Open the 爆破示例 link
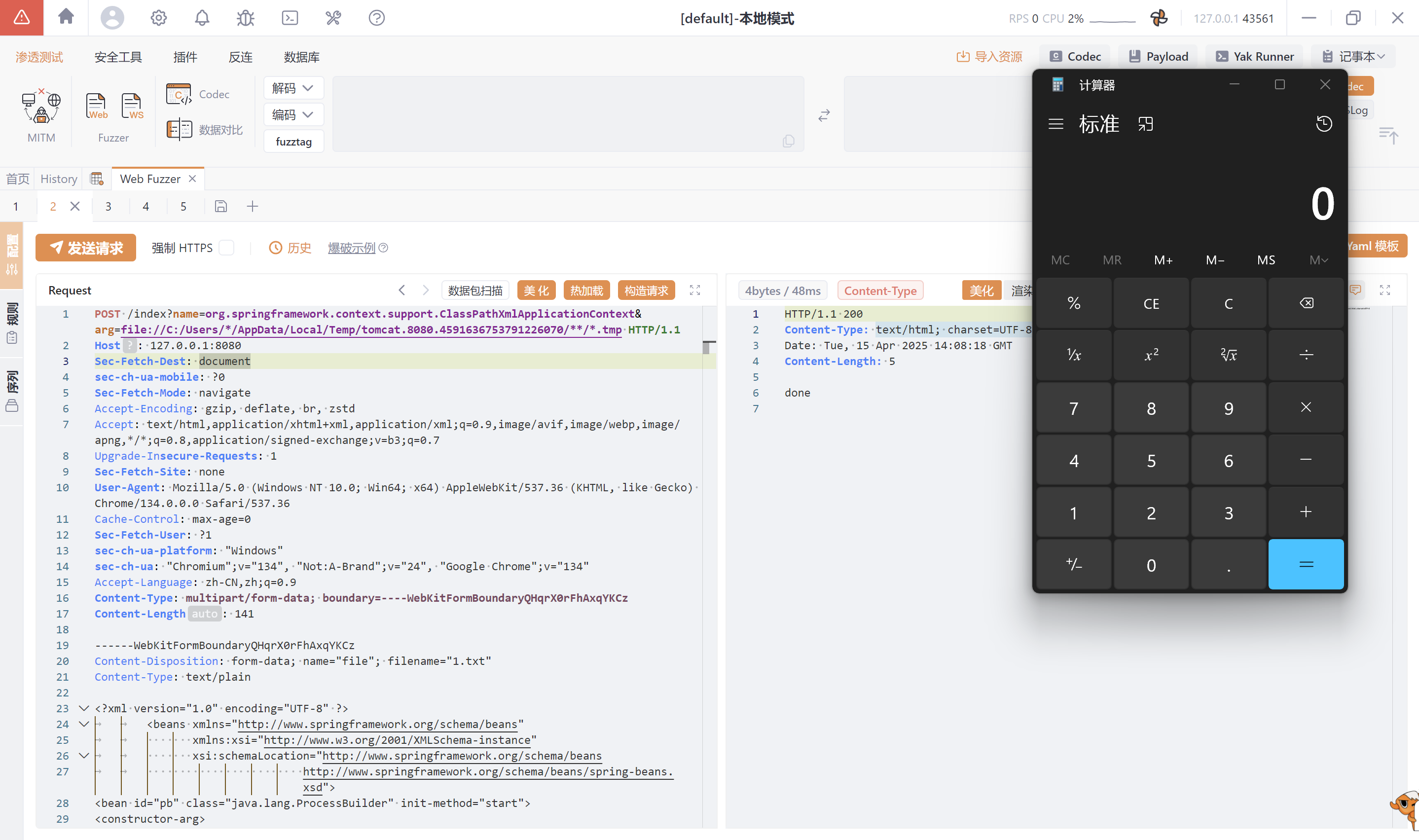The width and height of the screenshot is (1419, 840). coord(351,248)
